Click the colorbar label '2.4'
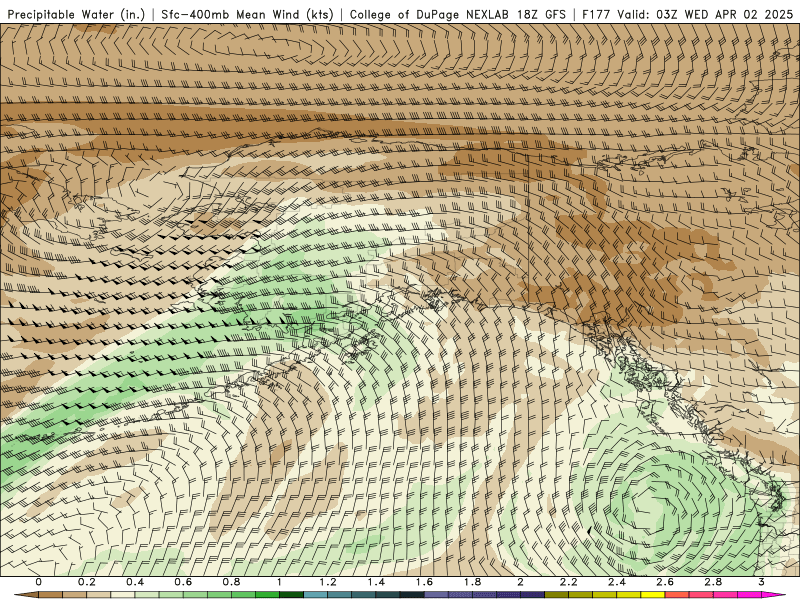The height and width of the screenshot is (600, 800). pos(617,583)
